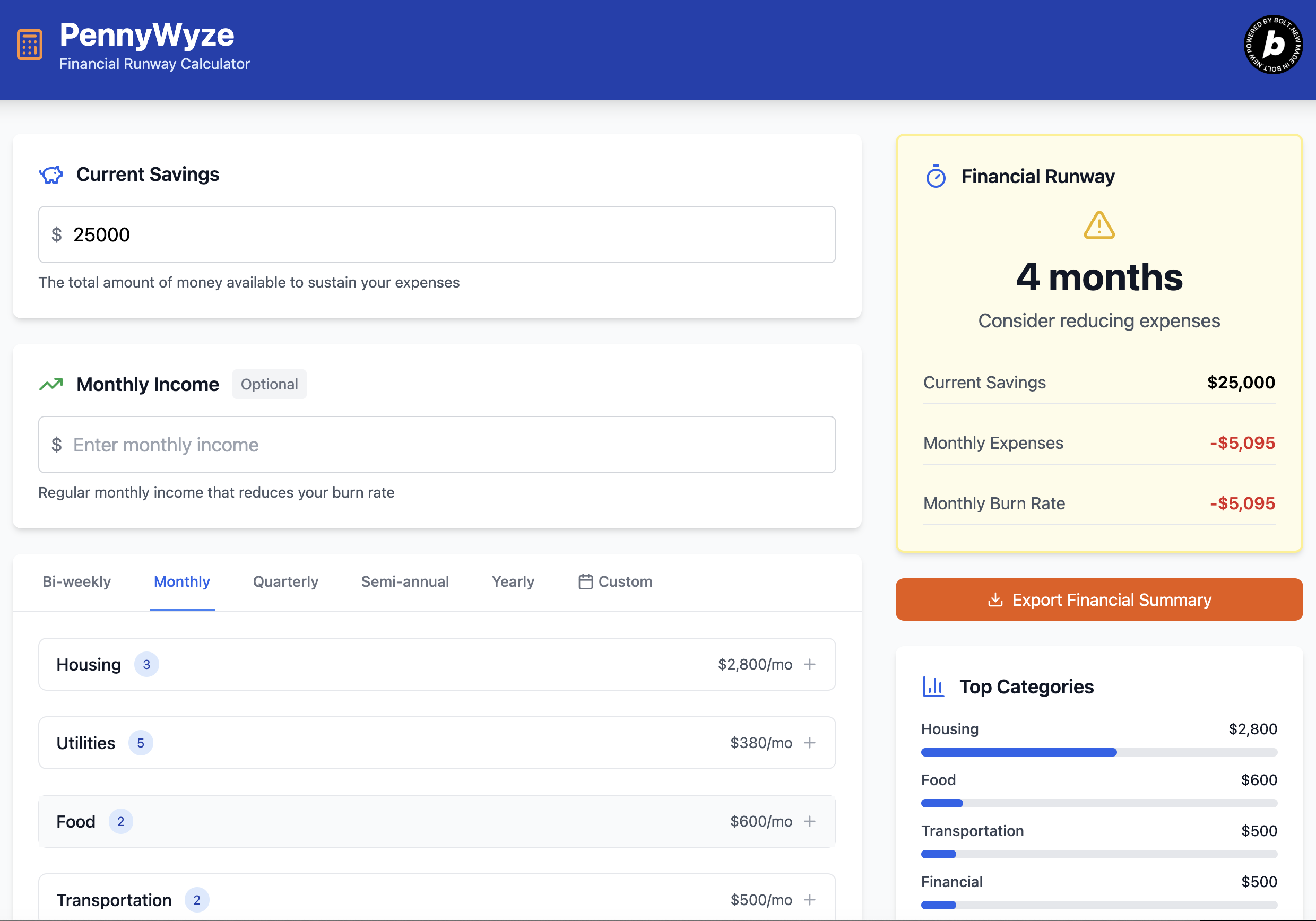Image resolution: width=1316 pixels, height=921 pixels.
Task: Click the Financial Runway stopwatch icon
Action: click(936, 177)
